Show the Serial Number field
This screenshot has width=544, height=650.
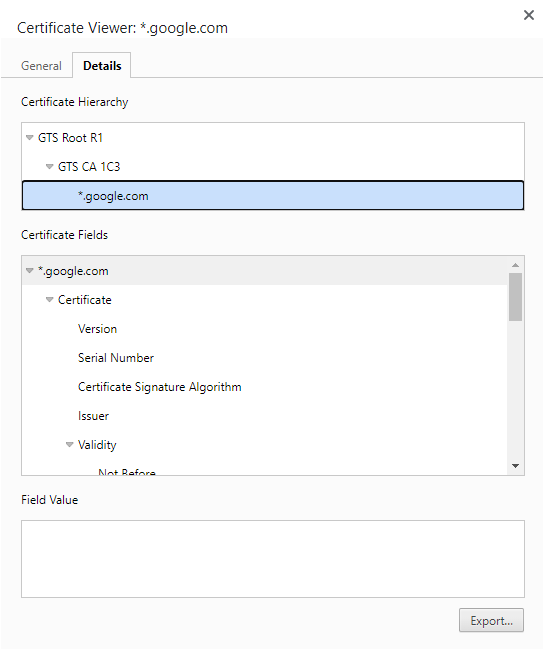tap(265, 358)
